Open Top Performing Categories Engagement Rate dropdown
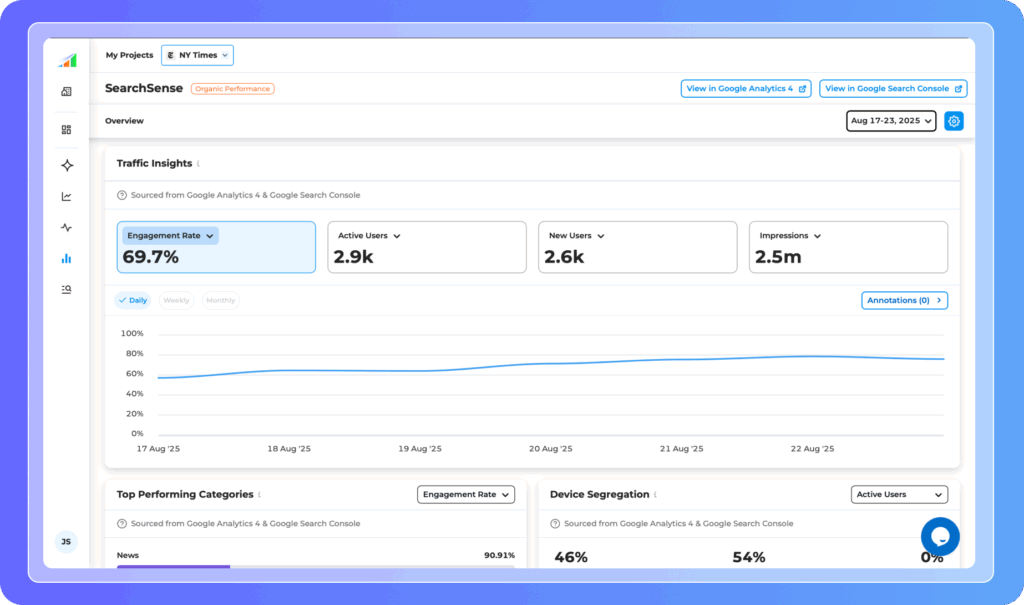 pyautogui.click(x=465, y=494)
